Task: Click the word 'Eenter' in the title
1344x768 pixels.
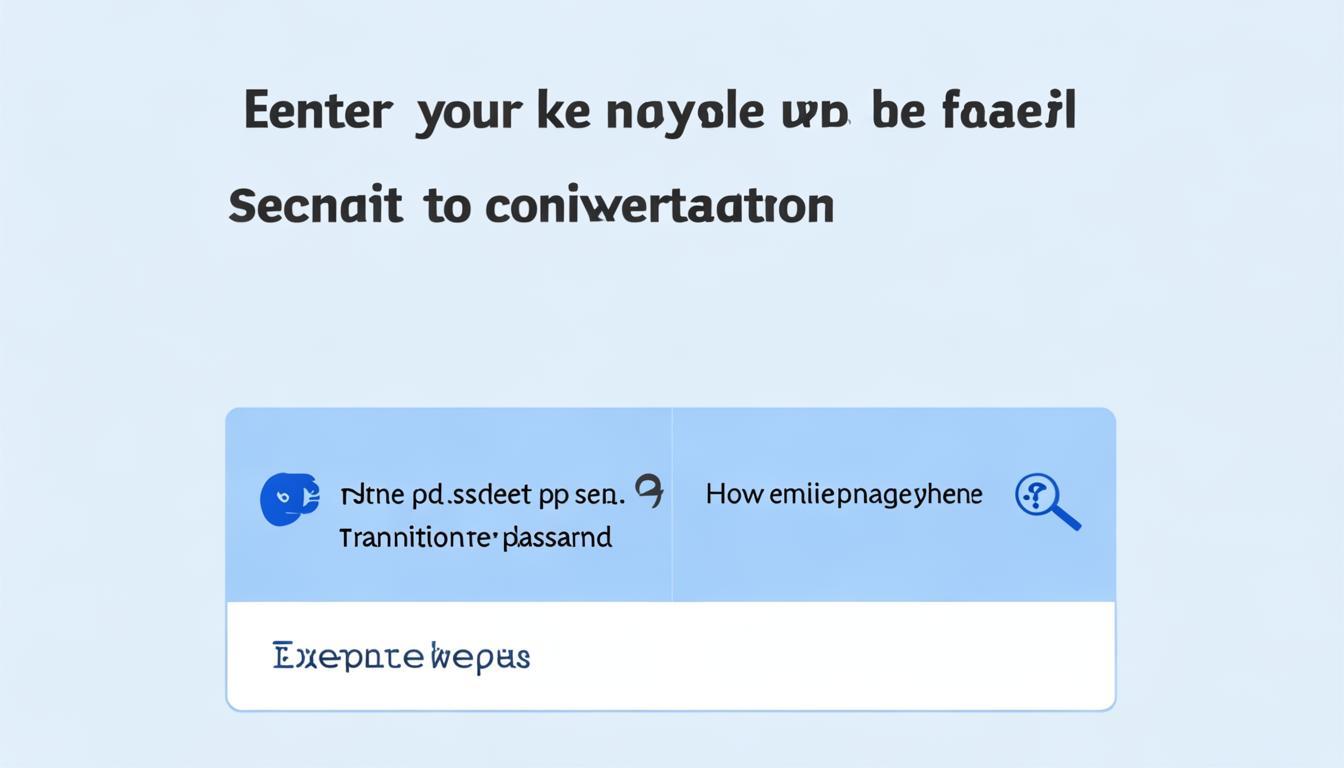Action: [x=317, y=112]
